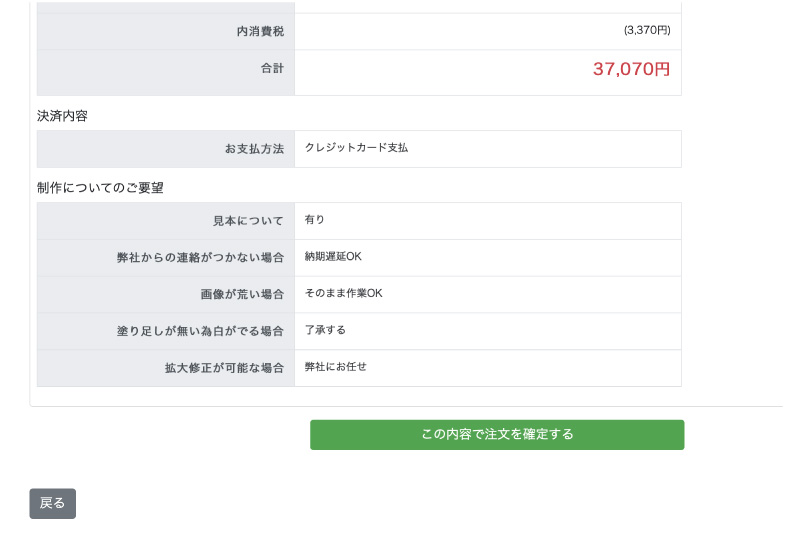Click the red 37,070円 total amount
The width and height of the screenshot is (800, 540).
pos(631,69)
